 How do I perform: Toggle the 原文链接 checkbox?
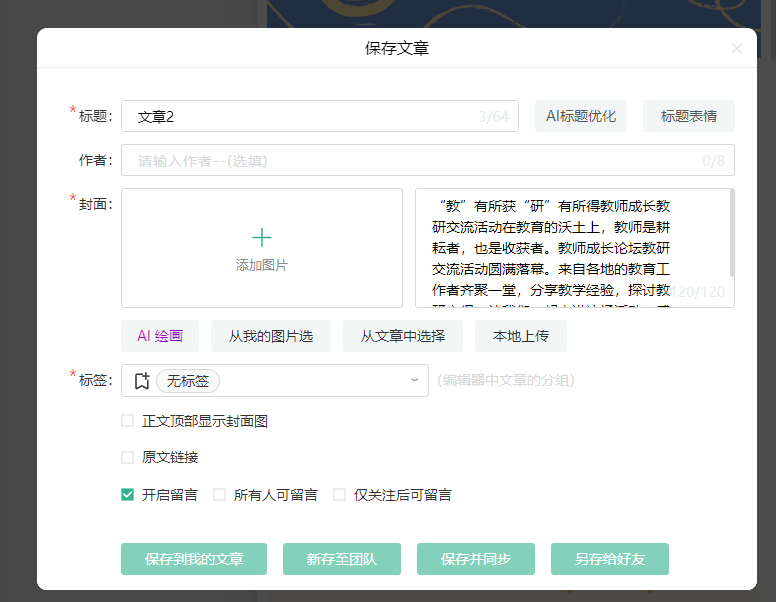[127, 457]
